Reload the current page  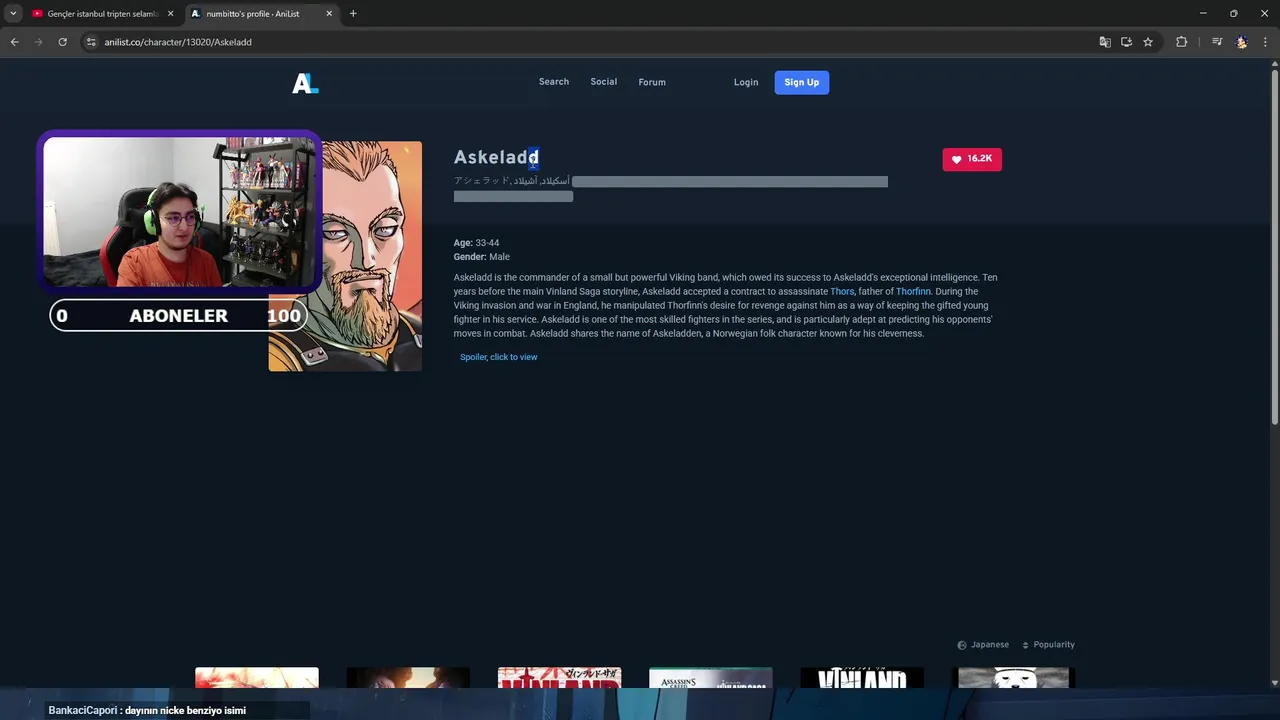62,42
